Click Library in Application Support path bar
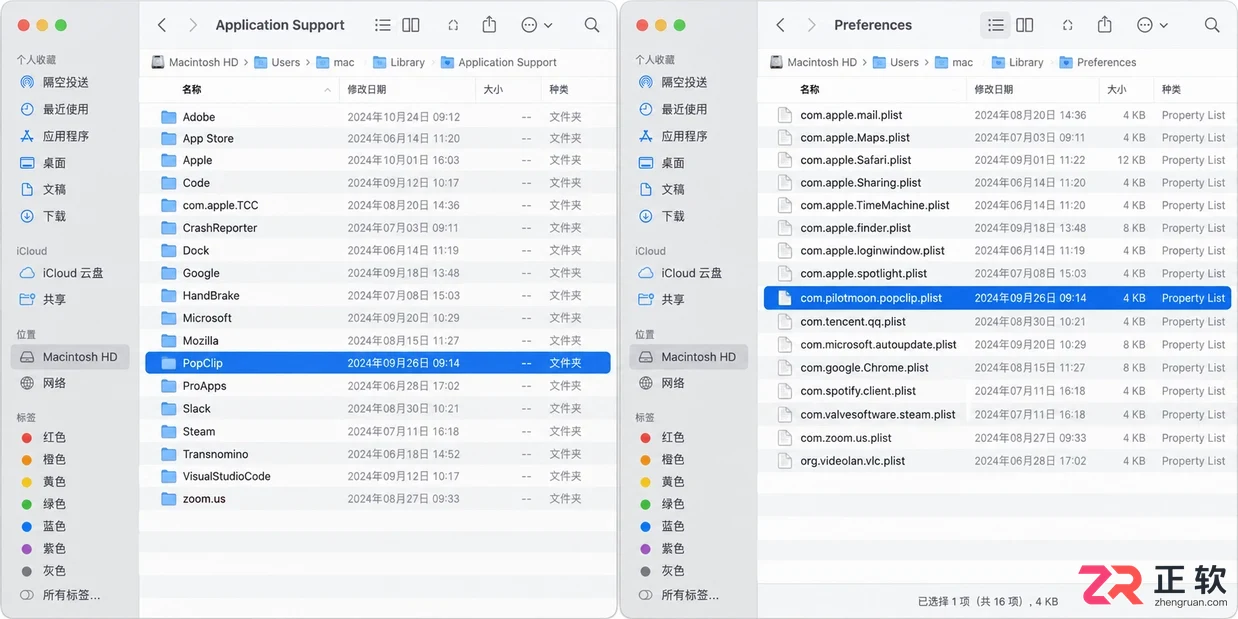This screenshot has height=619, width=1238. coord(398,62)
